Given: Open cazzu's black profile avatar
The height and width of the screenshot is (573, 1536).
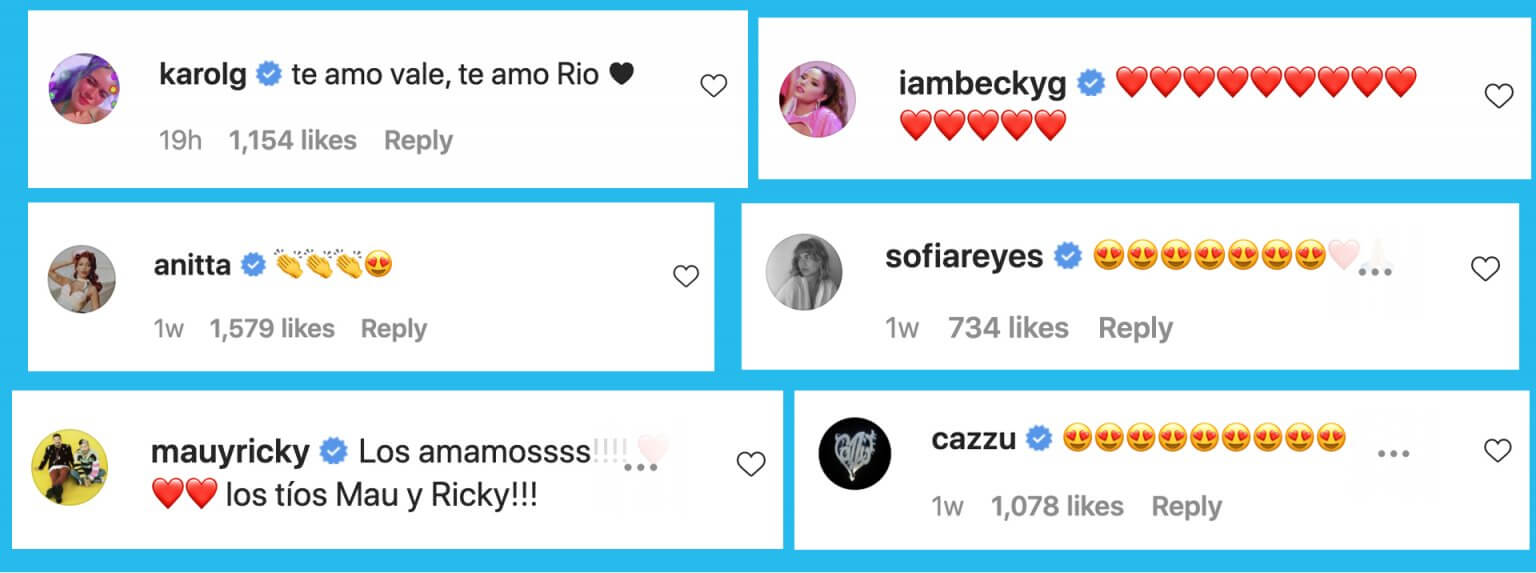Looking at the screenshot, I should click(855, 452).
